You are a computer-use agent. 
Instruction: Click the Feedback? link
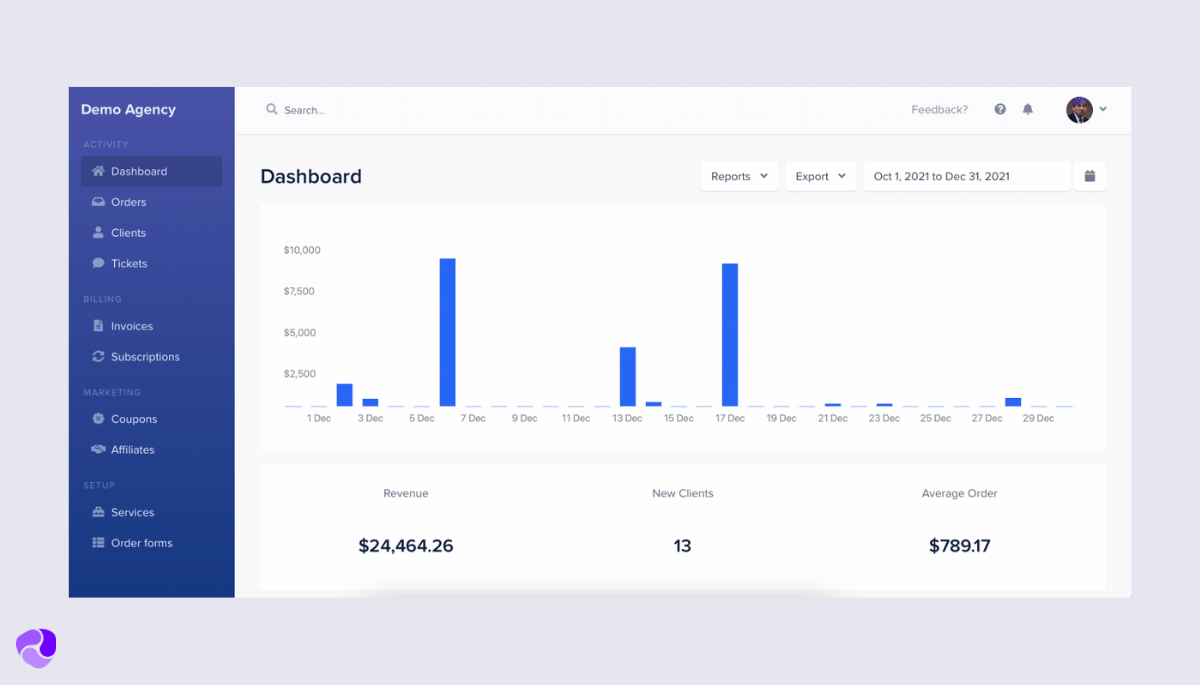[x=939, y=110]
